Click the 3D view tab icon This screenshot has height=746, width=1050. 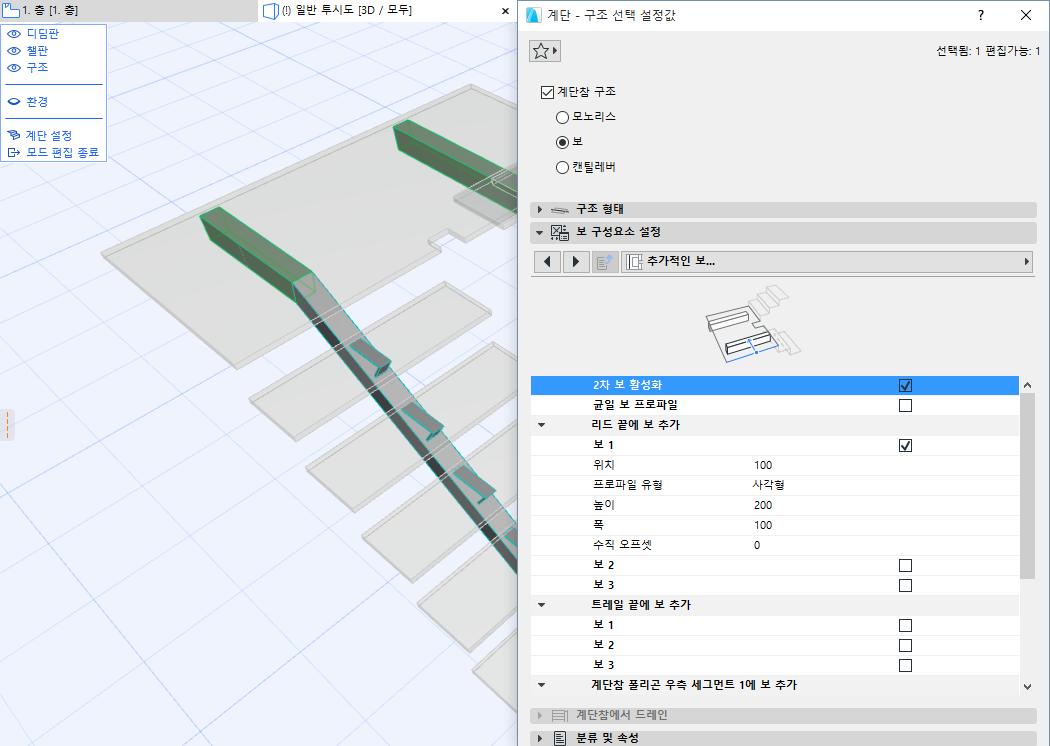271,11
